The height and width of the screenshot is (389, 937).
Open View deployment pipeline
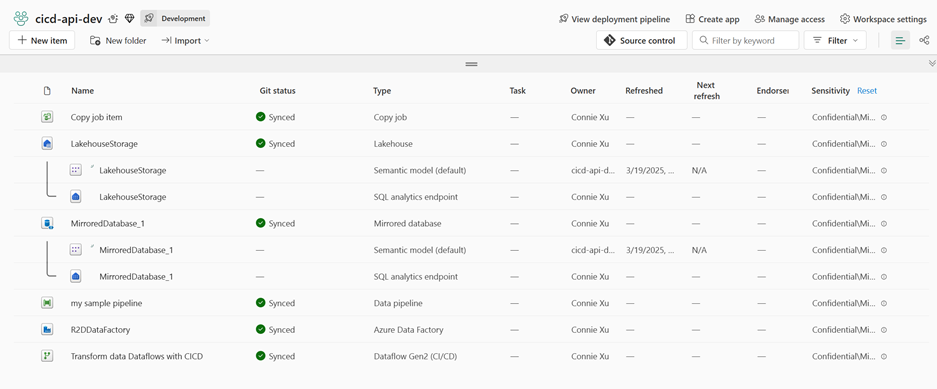(x=614, y=19)
